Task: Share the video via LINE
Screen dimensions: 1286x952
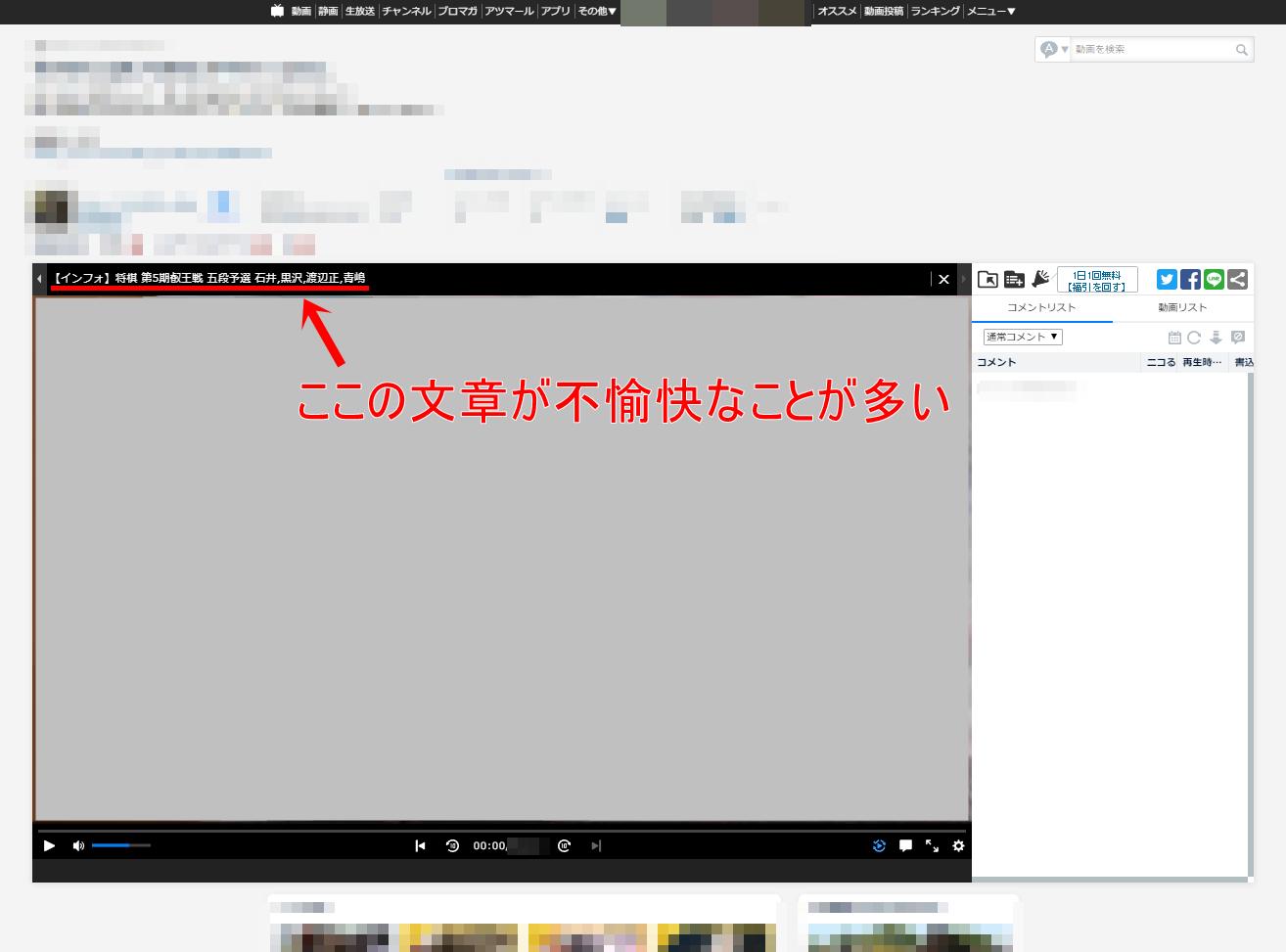Action: click(x=1214, y=279)
